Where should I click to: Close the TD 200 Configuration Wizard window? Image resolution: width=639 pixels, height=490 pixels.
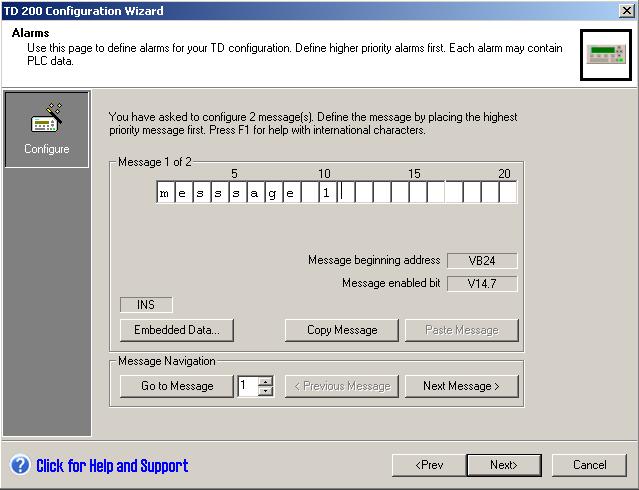pos(626,10)
